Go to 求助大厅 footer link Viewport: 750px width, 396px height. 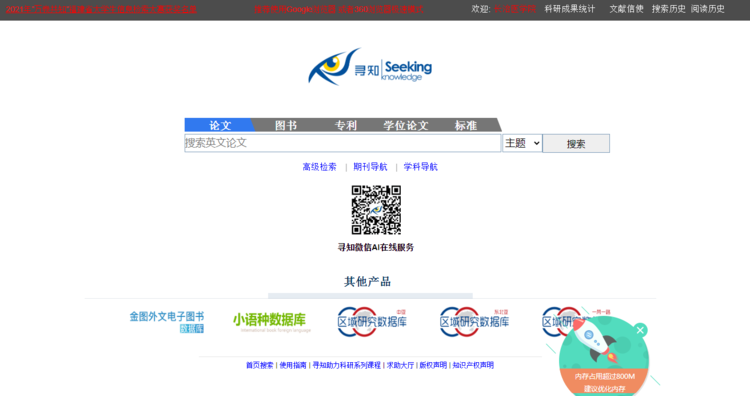click(400, 365)
